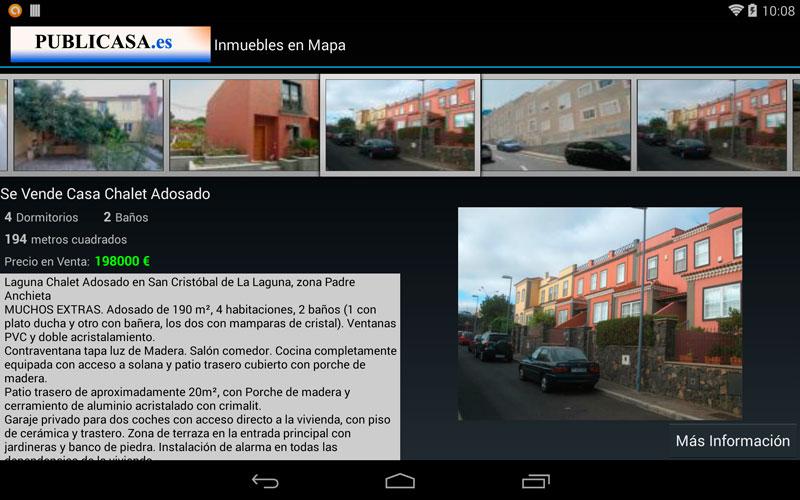Tap the green 198000 € price
800x500 pixels.
coord(122,261)
